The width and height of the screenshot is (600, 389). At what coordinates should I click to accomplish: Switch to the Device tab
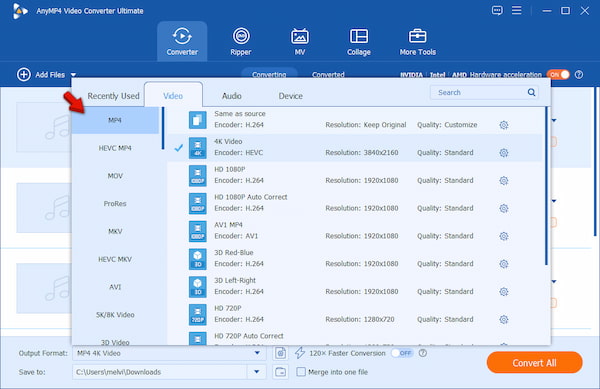(x=290, y=96)
